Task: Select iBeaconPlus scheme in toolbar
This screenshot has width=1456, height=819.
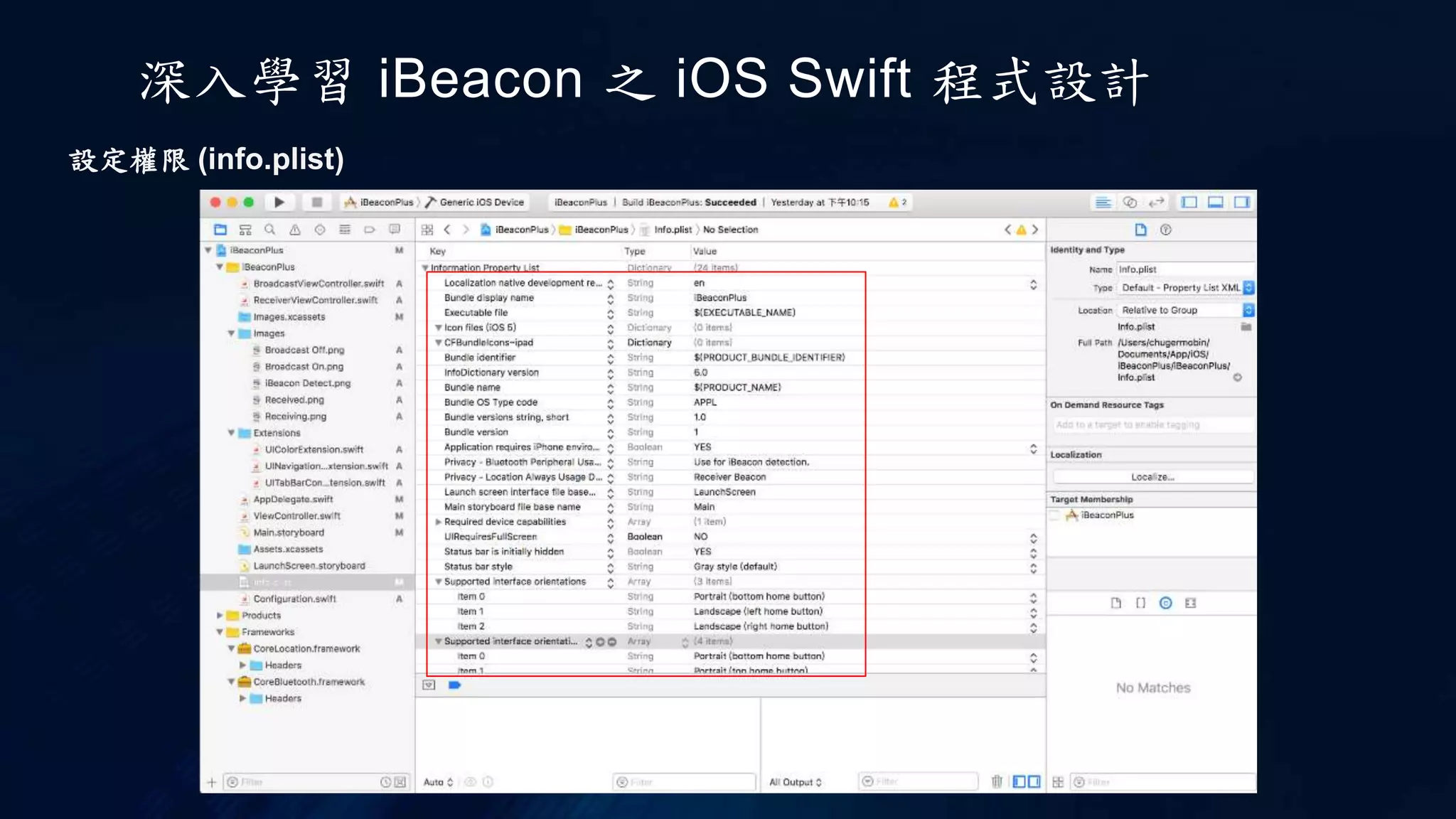Action: pos(379,203)
